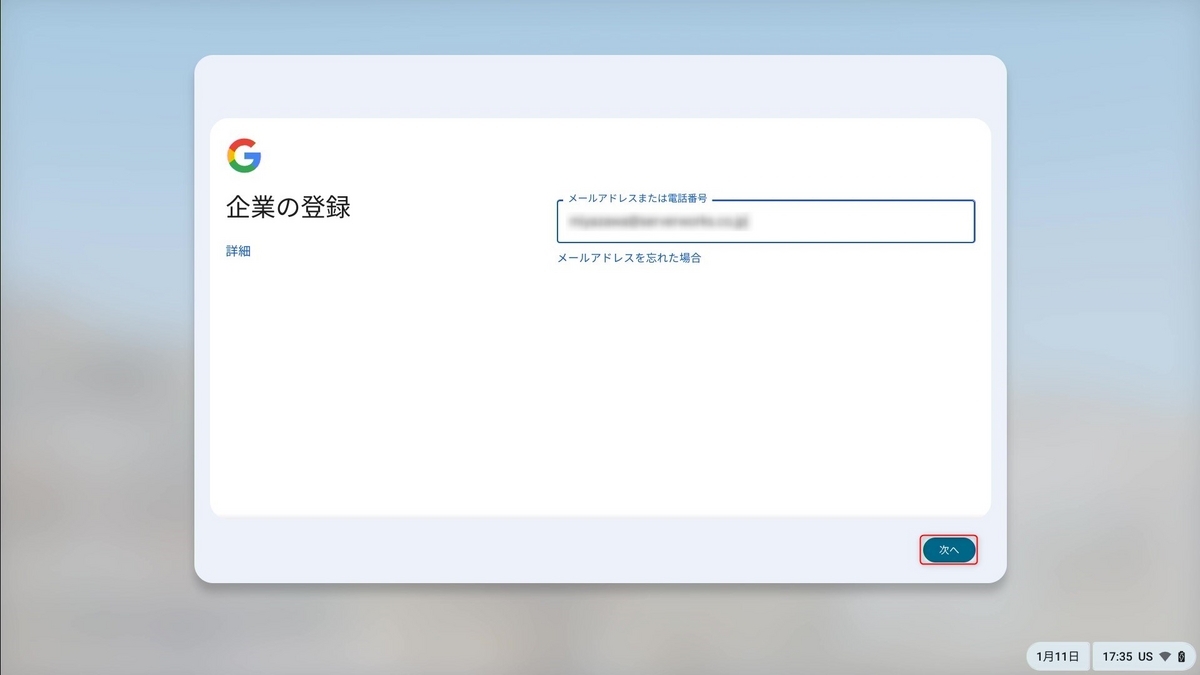
Task: Click メールアドレスを忘れた場合 link
Action: 629,258
